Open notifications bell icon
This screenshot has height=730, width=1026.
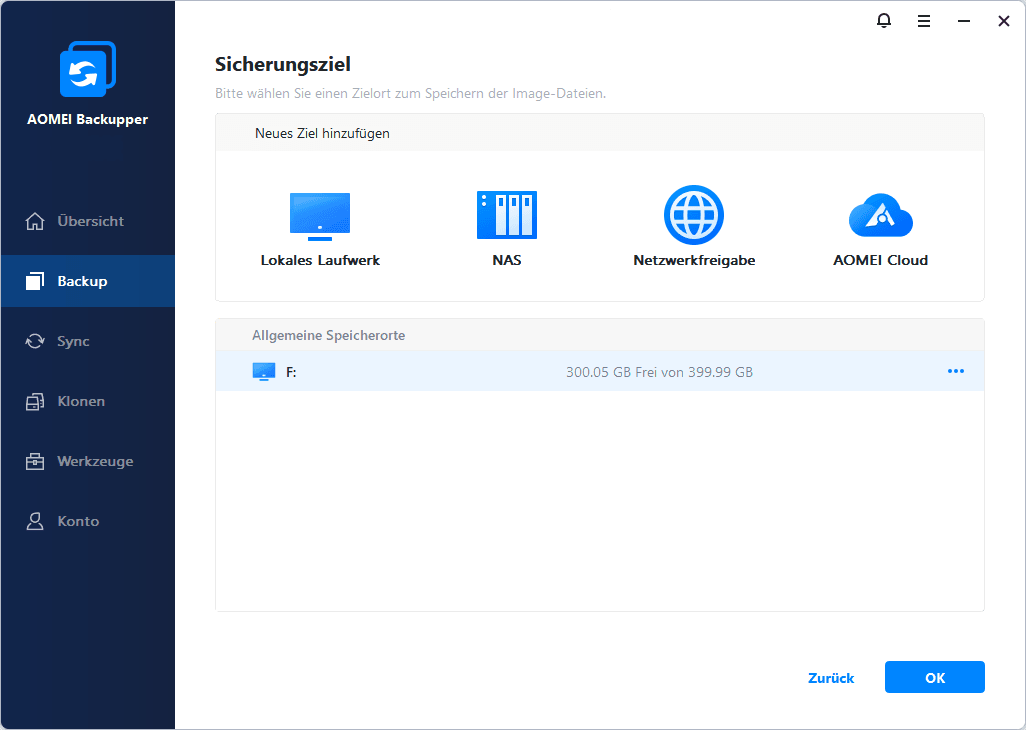pos(883,21)
